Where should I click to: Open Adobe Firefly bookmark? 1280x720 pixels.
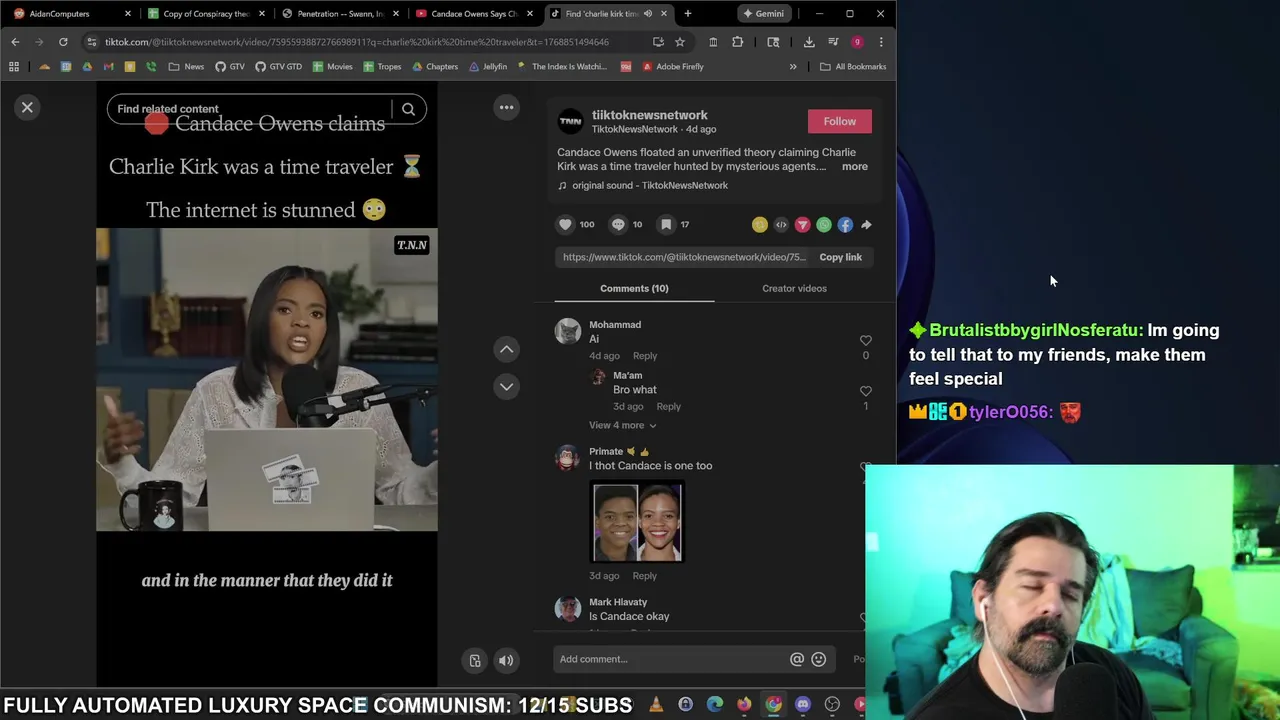672,67
